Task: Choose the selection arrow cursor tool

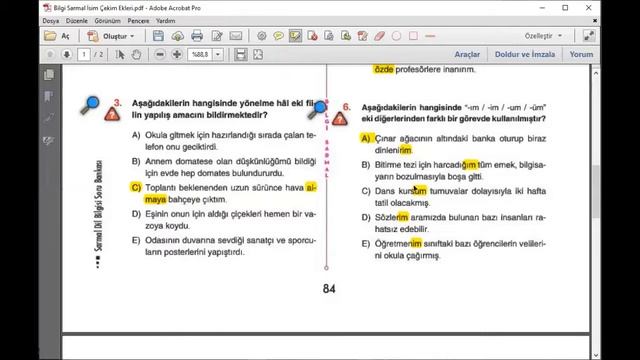Action: pos(120,54)
